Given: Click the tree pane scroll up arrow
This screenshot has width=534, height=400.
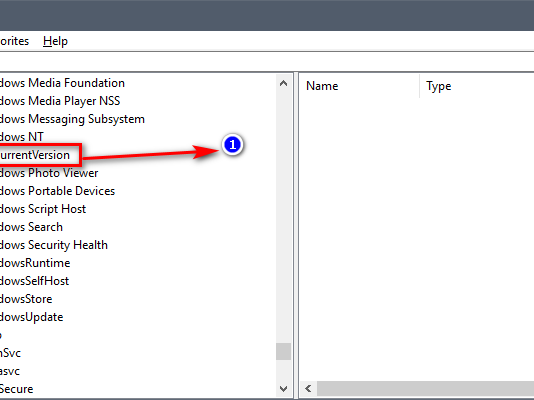Looking at the screenshot, I should [283, 83].
